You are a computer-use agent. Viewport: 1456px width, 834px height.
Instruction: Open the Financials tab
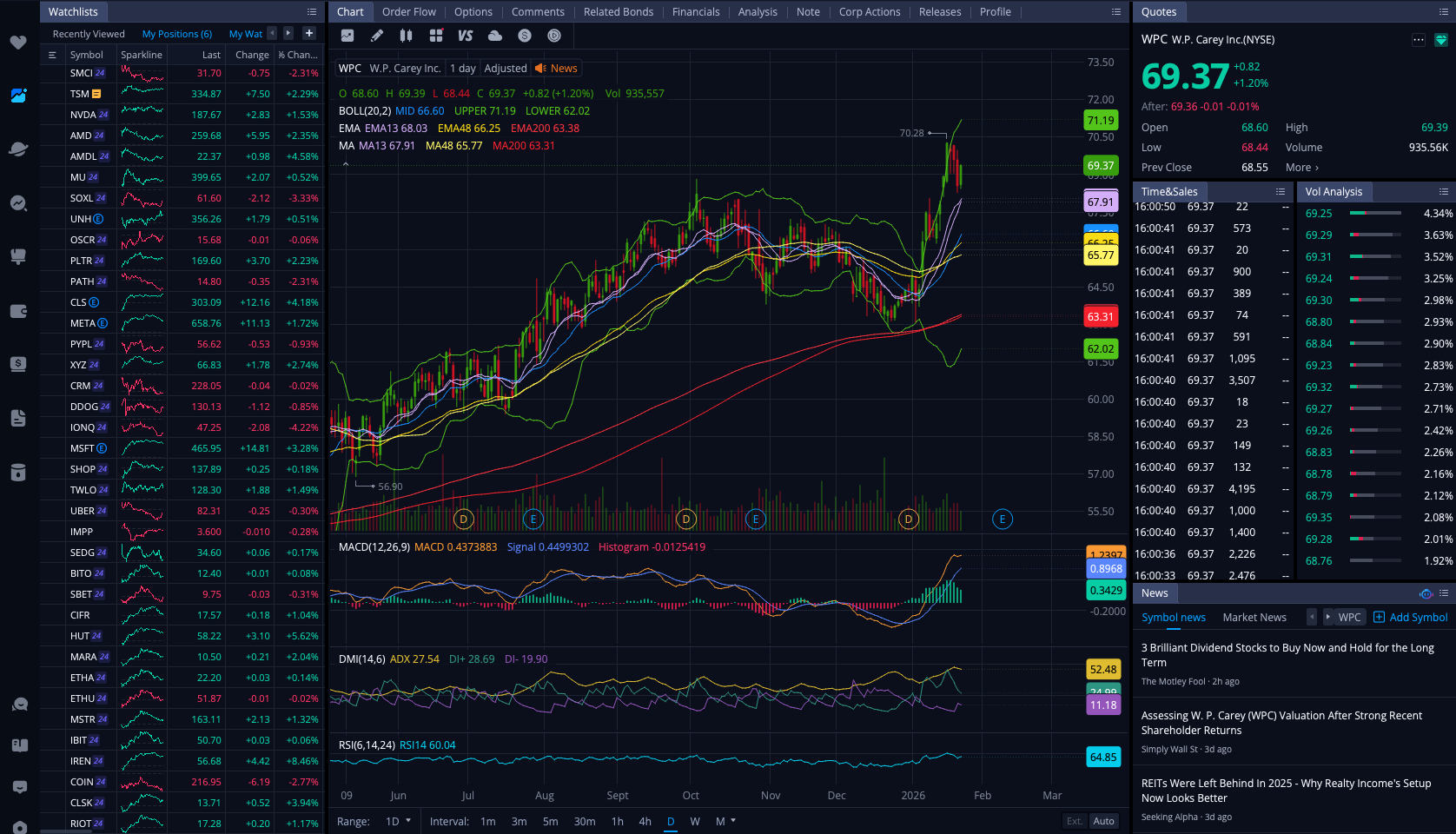(695, 12)
